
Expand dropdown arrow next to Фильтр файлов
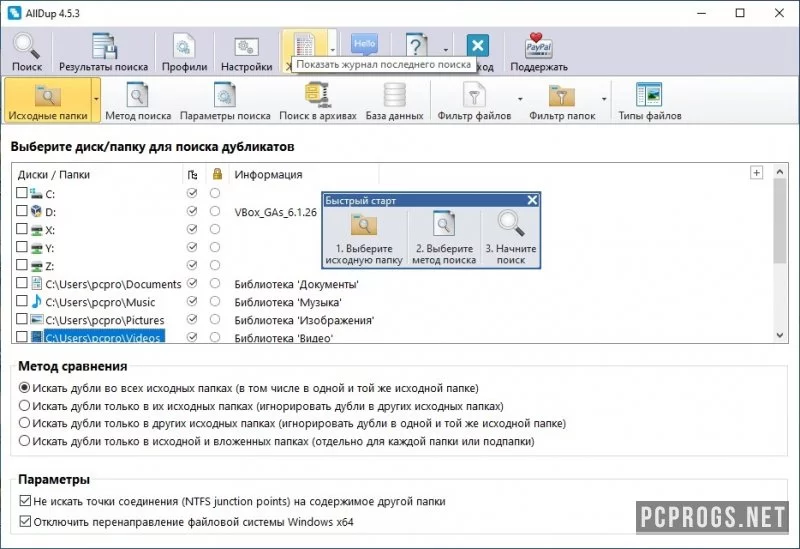coord(520,99)
